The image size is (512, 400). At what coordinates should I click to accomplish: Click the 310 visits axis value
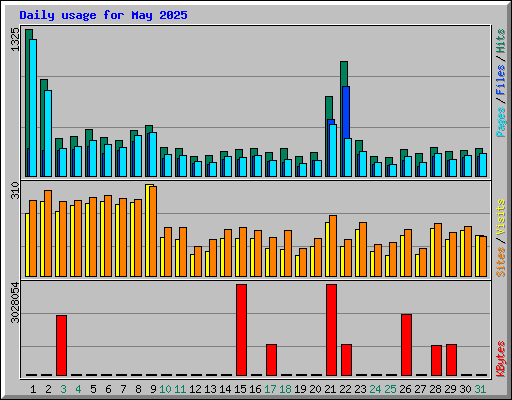pos(15,190)
